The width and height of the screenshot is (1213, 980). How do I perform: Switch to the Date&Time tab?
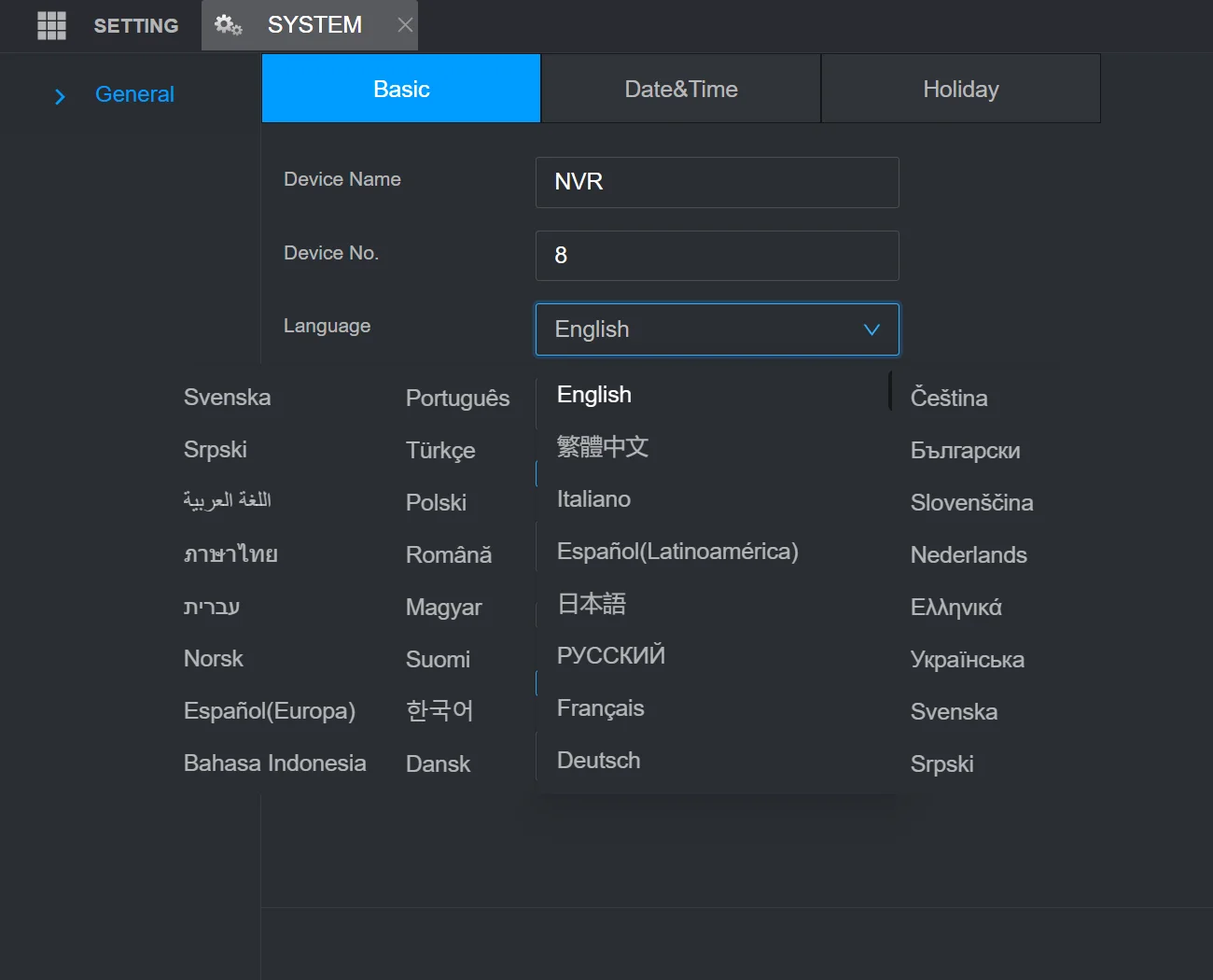point(680,88)
